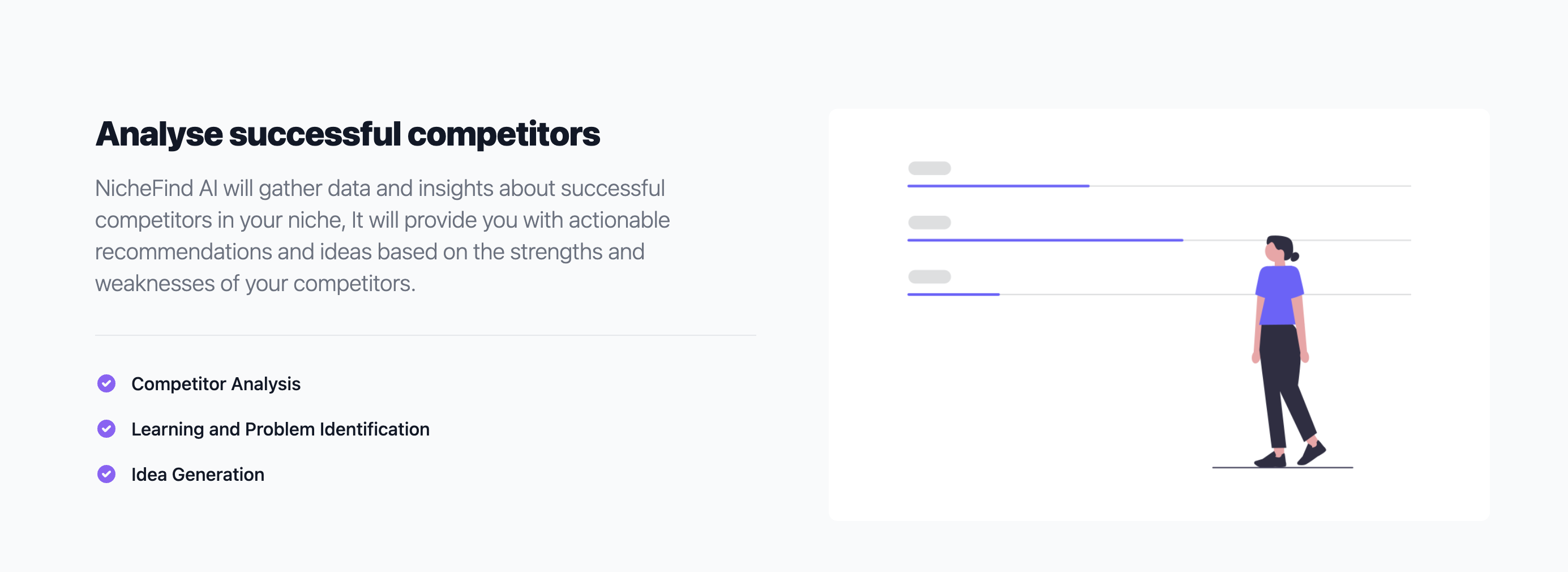Image resolution: width=1568 pixels, height=572 pixels.
Task: Click the shortest purple progress bar at bottom
Action: tap(953, 294)
